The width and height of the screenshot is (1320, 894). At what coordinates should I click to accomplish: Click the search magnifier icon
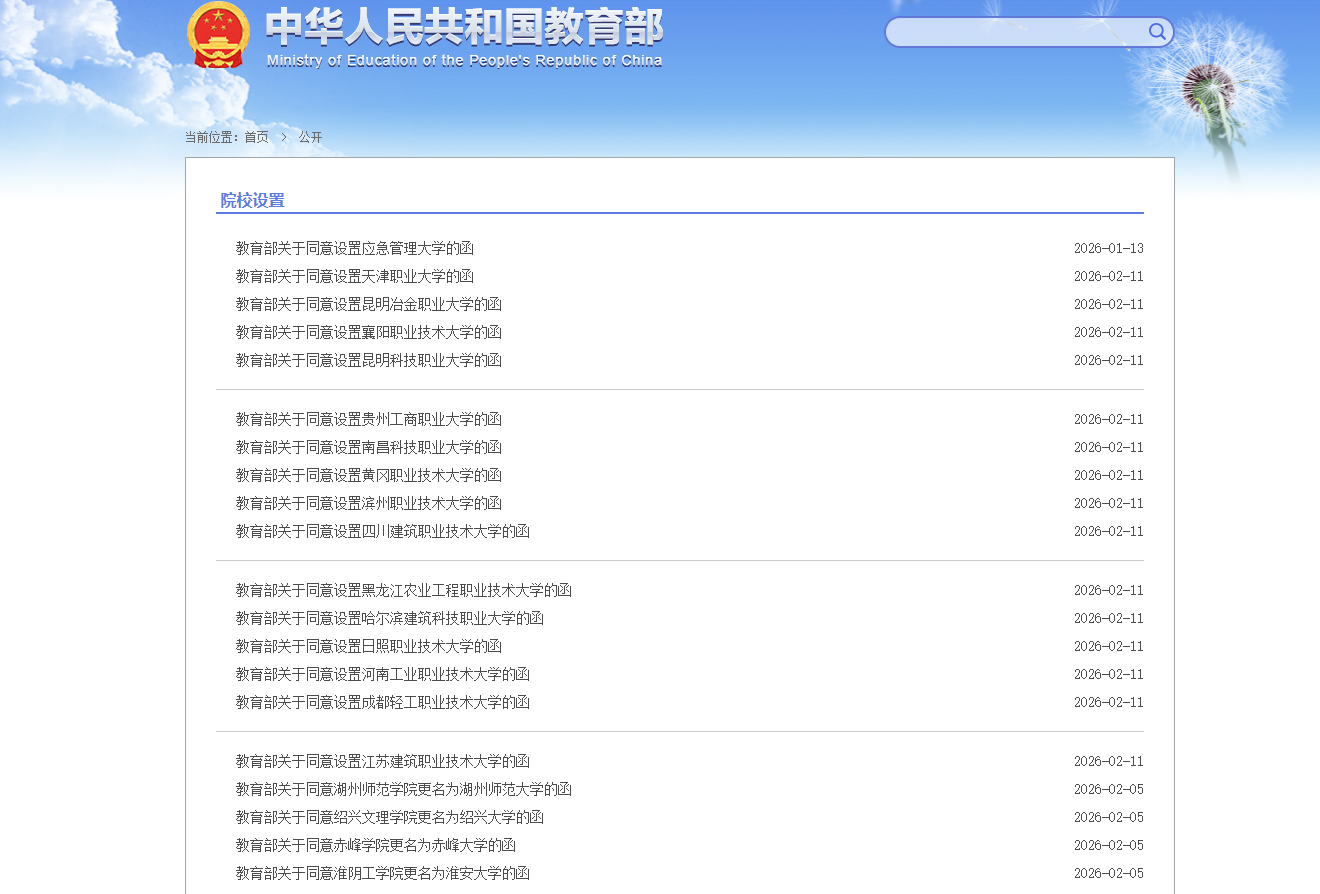point(1156,31)
